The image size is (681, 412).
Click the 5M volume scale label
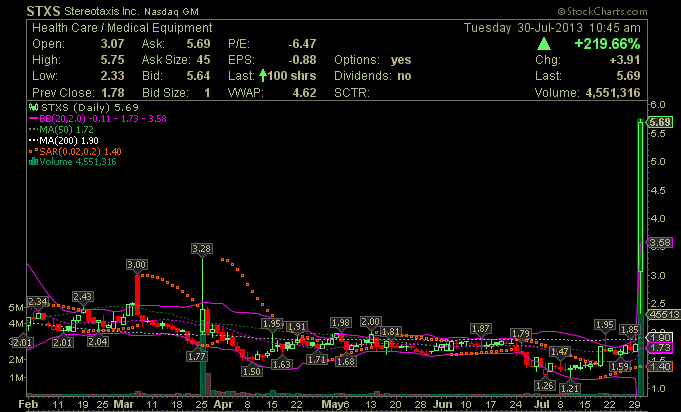(16, 308)
